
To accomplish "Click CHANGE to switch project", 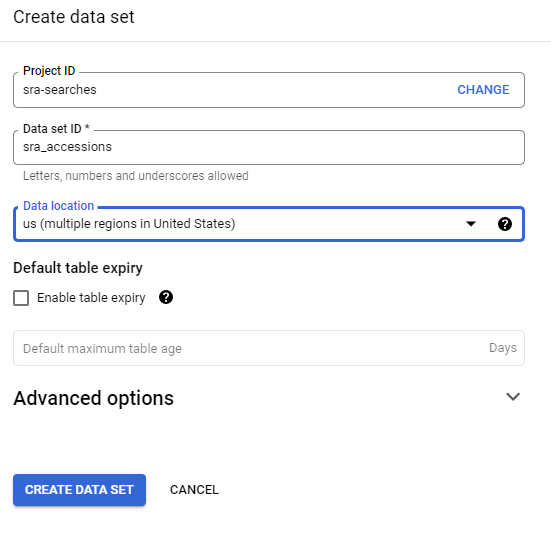I will (x=483, y=90).
